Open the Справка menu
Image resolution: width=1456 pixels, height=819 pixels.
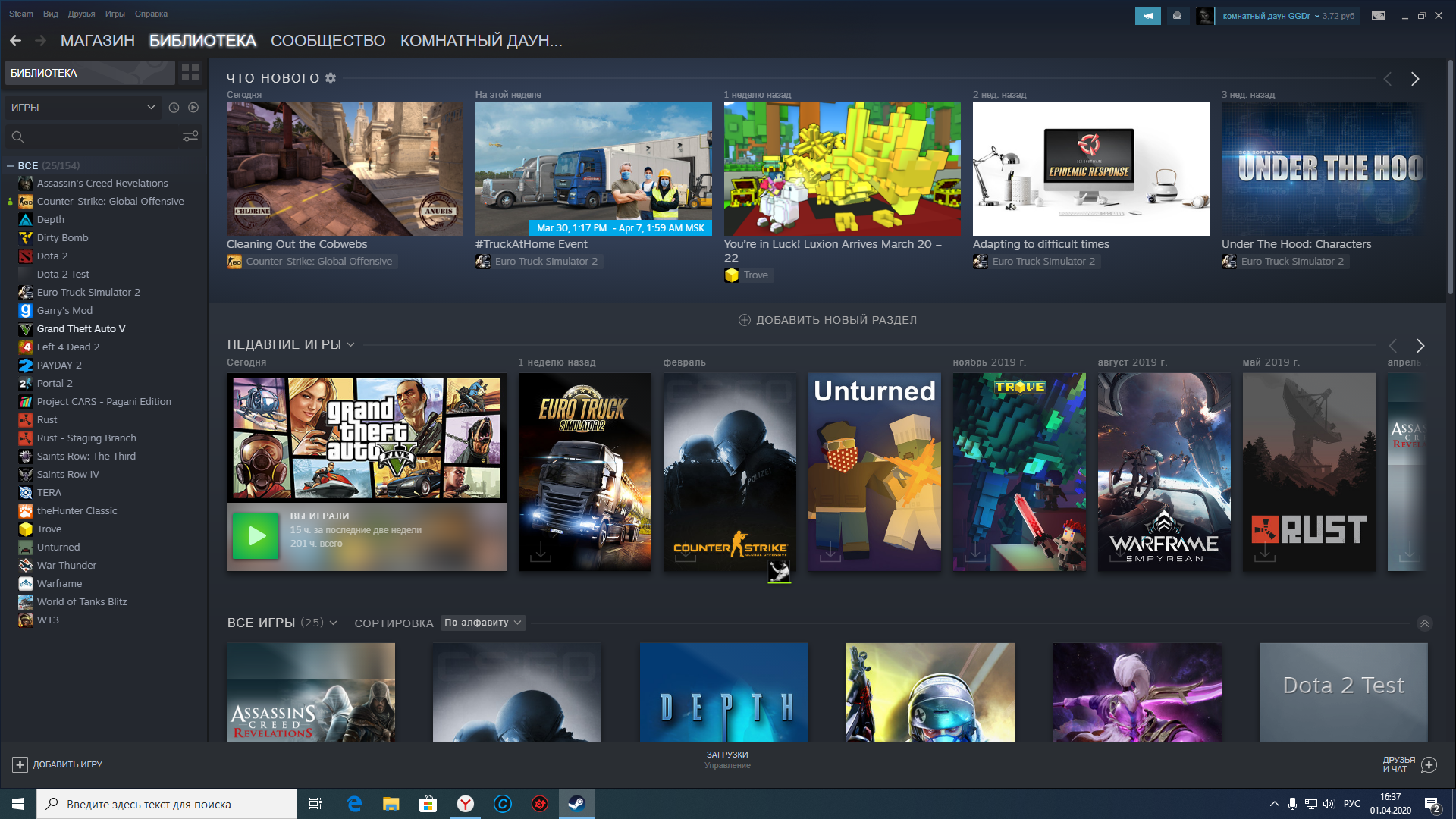151,14
